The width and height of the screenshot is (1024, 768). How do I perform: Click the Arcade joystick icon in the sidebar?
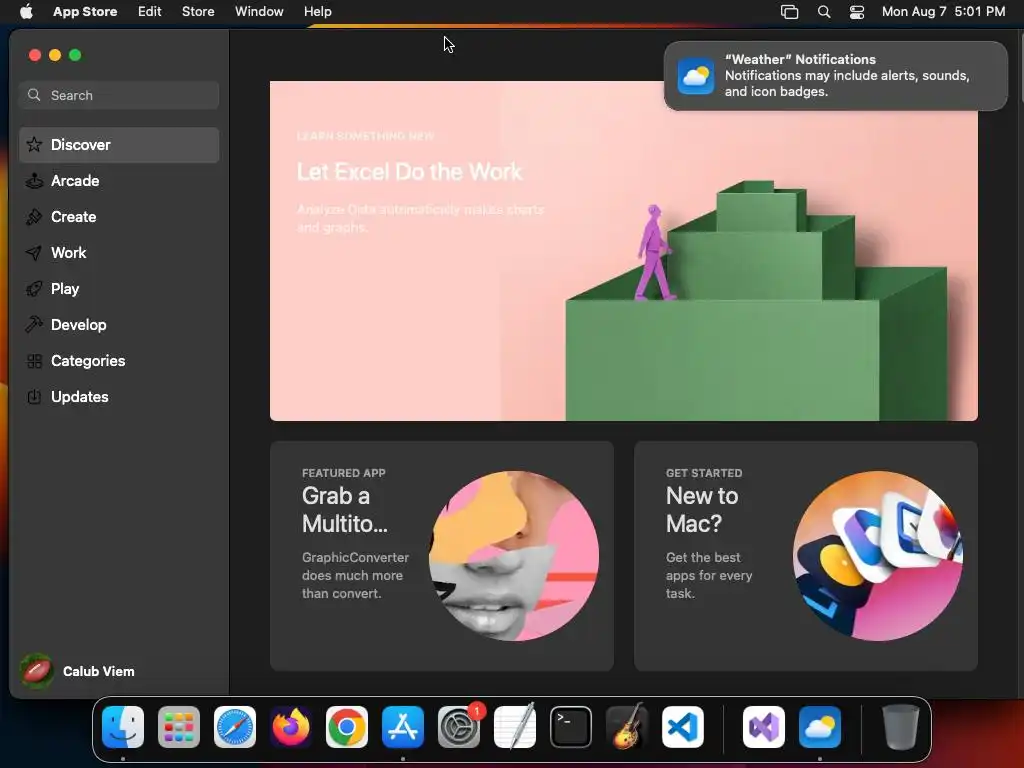coord(34,181)
